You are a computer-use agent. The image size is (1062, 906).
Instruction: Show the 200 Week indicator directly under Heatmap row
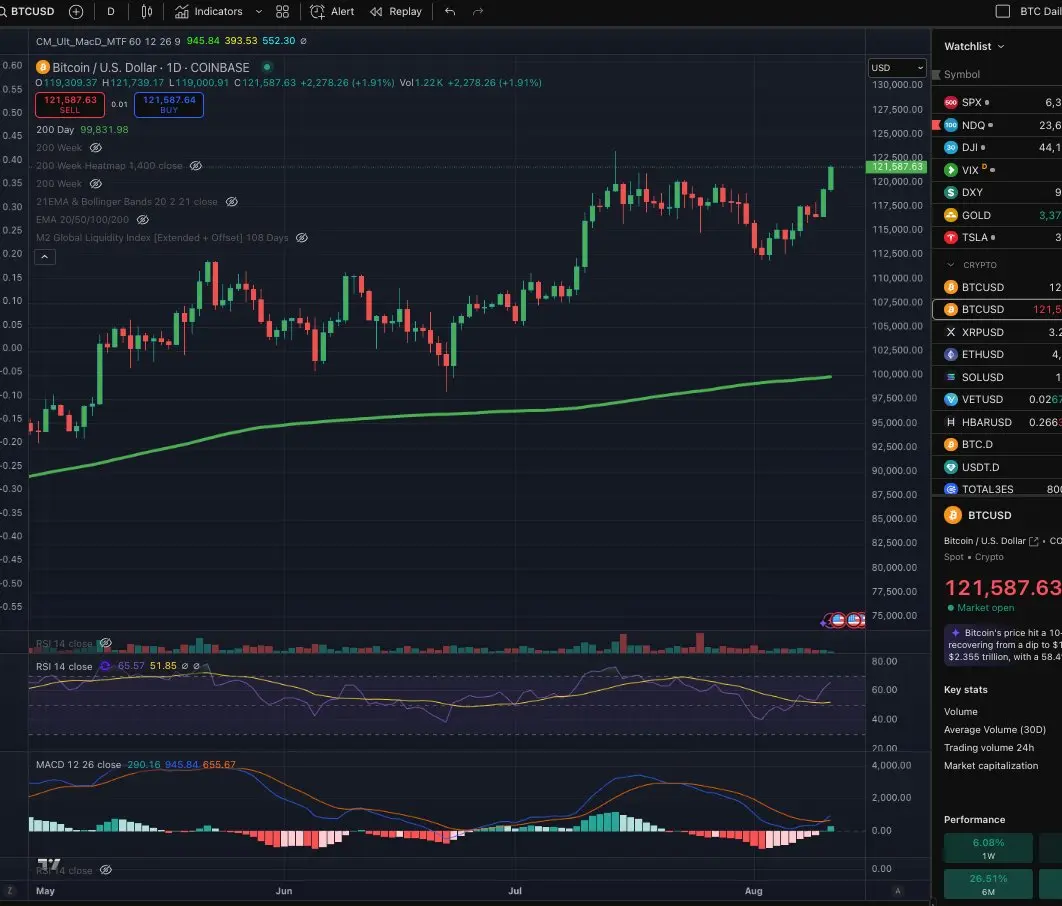[x=96, y=184]
